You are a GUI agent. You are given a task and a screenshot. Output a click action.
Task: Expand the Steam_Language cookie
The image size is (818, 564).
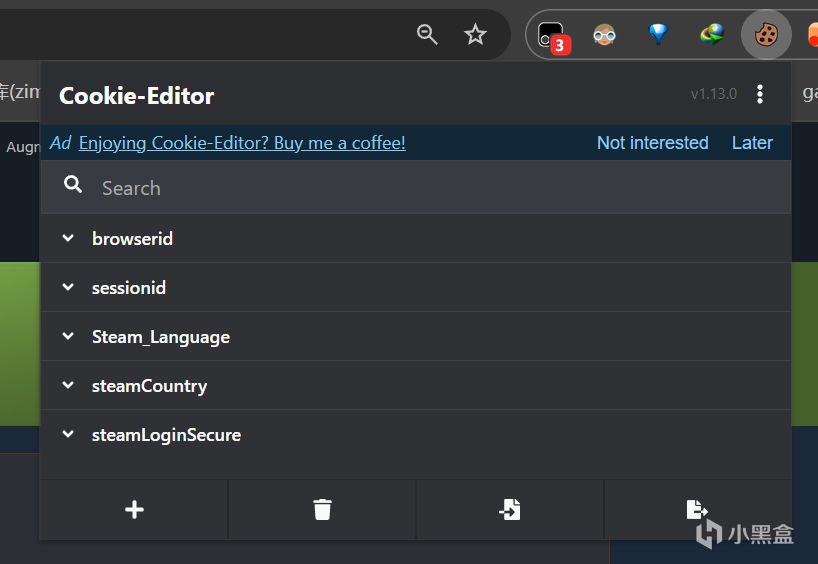(160, 337)
